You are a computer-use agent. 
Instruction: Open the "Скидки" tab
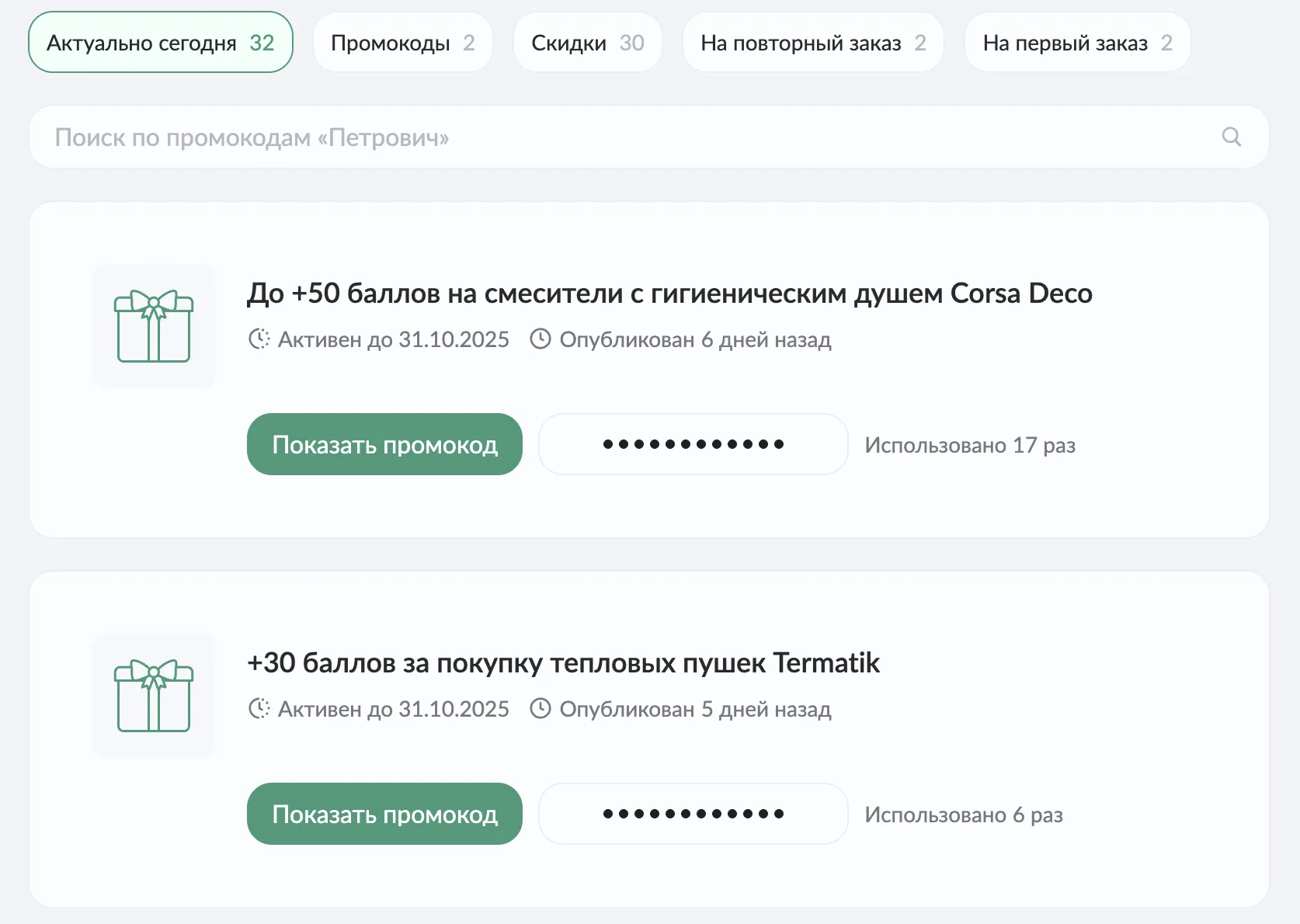point(587,43)
